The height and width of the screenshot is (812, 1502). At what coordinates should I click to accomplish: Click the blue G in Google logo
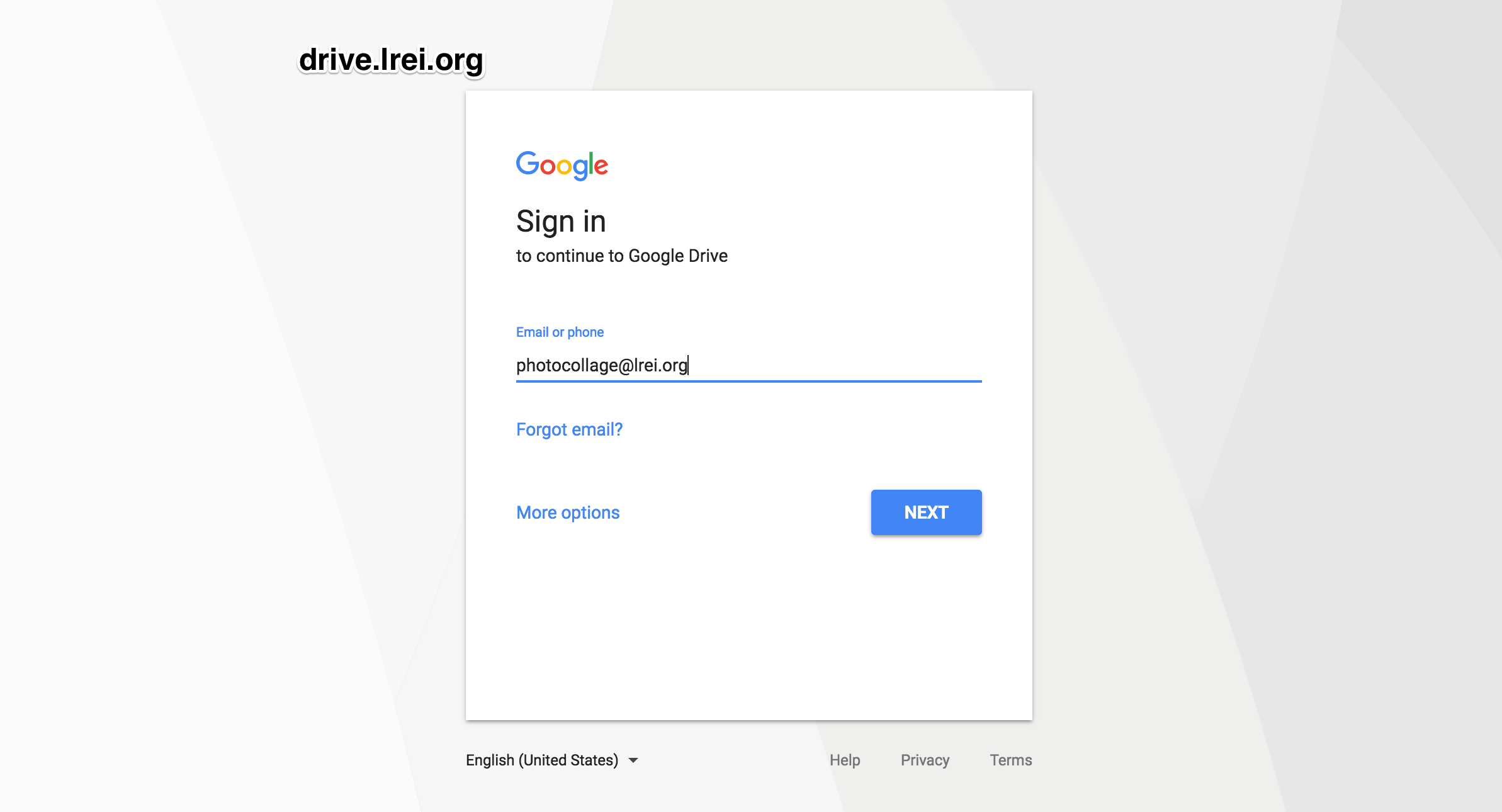click(527, 163)
